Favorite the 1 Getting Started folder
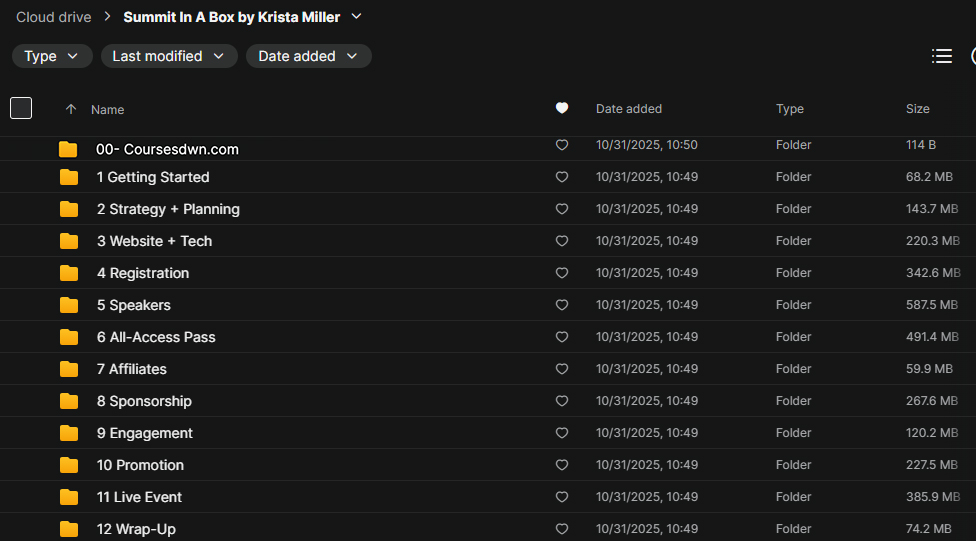The height and width of the screenshot is (541, 976). click(562, 177)
